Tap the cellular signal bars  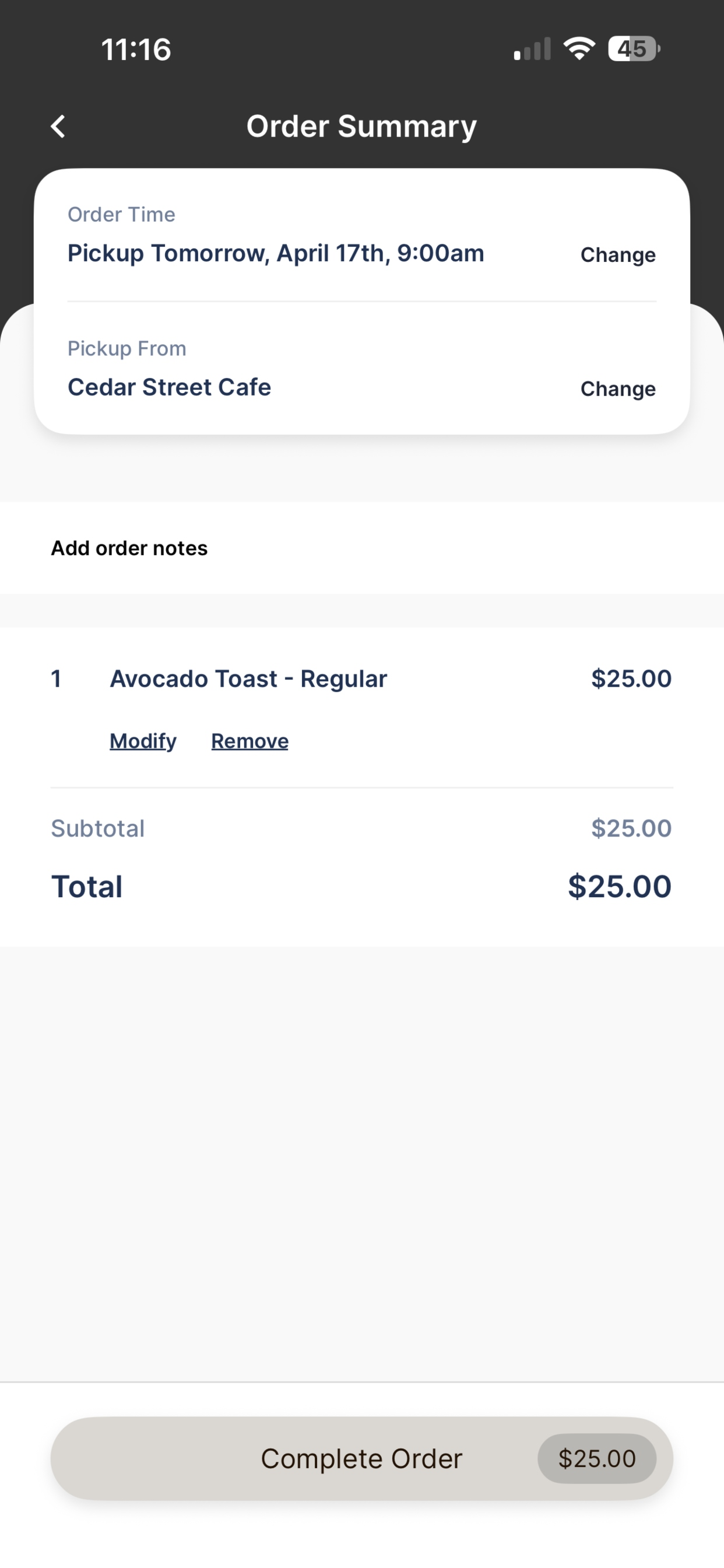532,50
